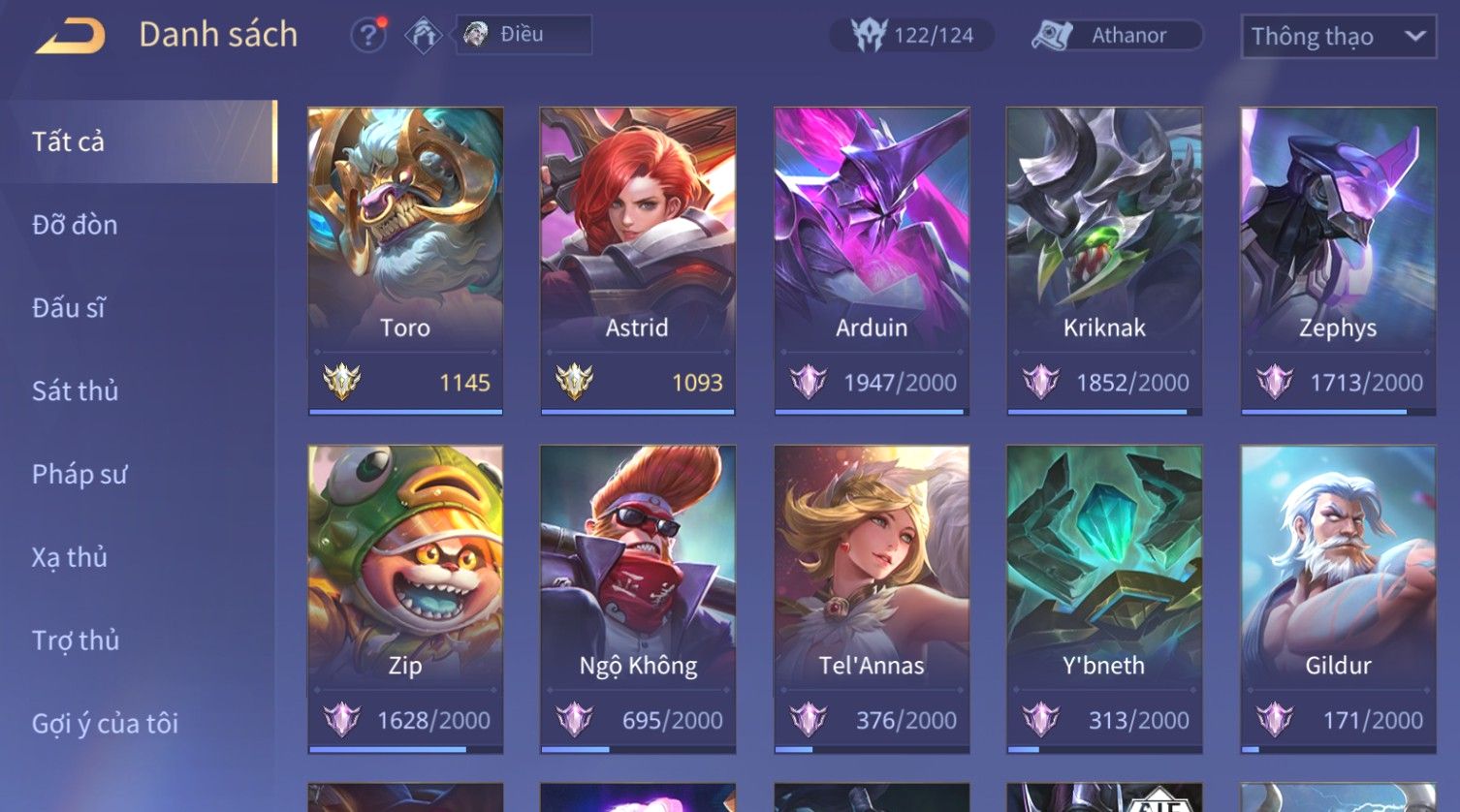Click Astrid's gold mastery badge icon
Viewport: 1460px width, 812px height.
coord(574,382)
